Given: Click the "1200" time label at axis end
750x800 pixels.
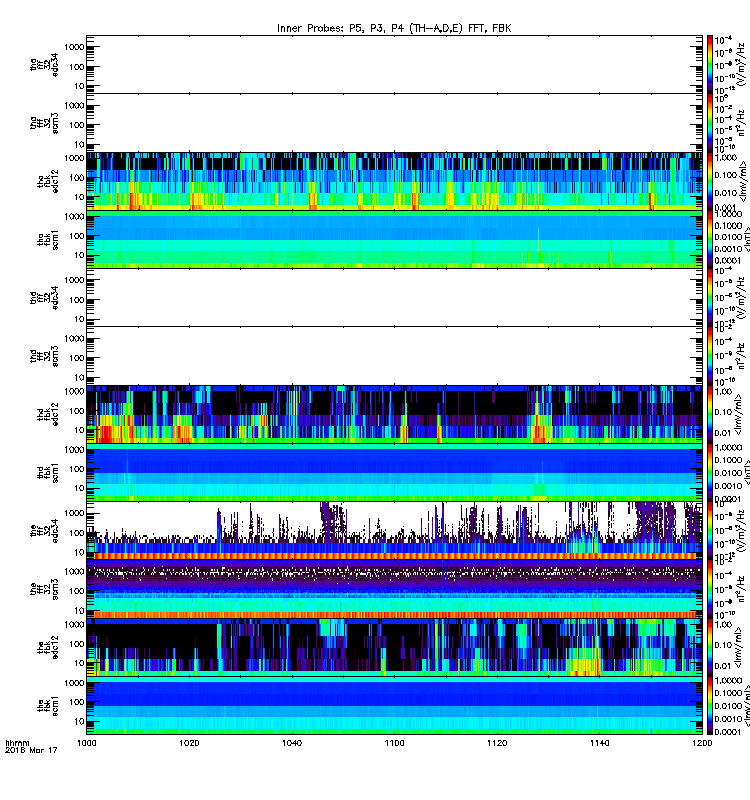Looking at the screenshot, I should point(702,743).
